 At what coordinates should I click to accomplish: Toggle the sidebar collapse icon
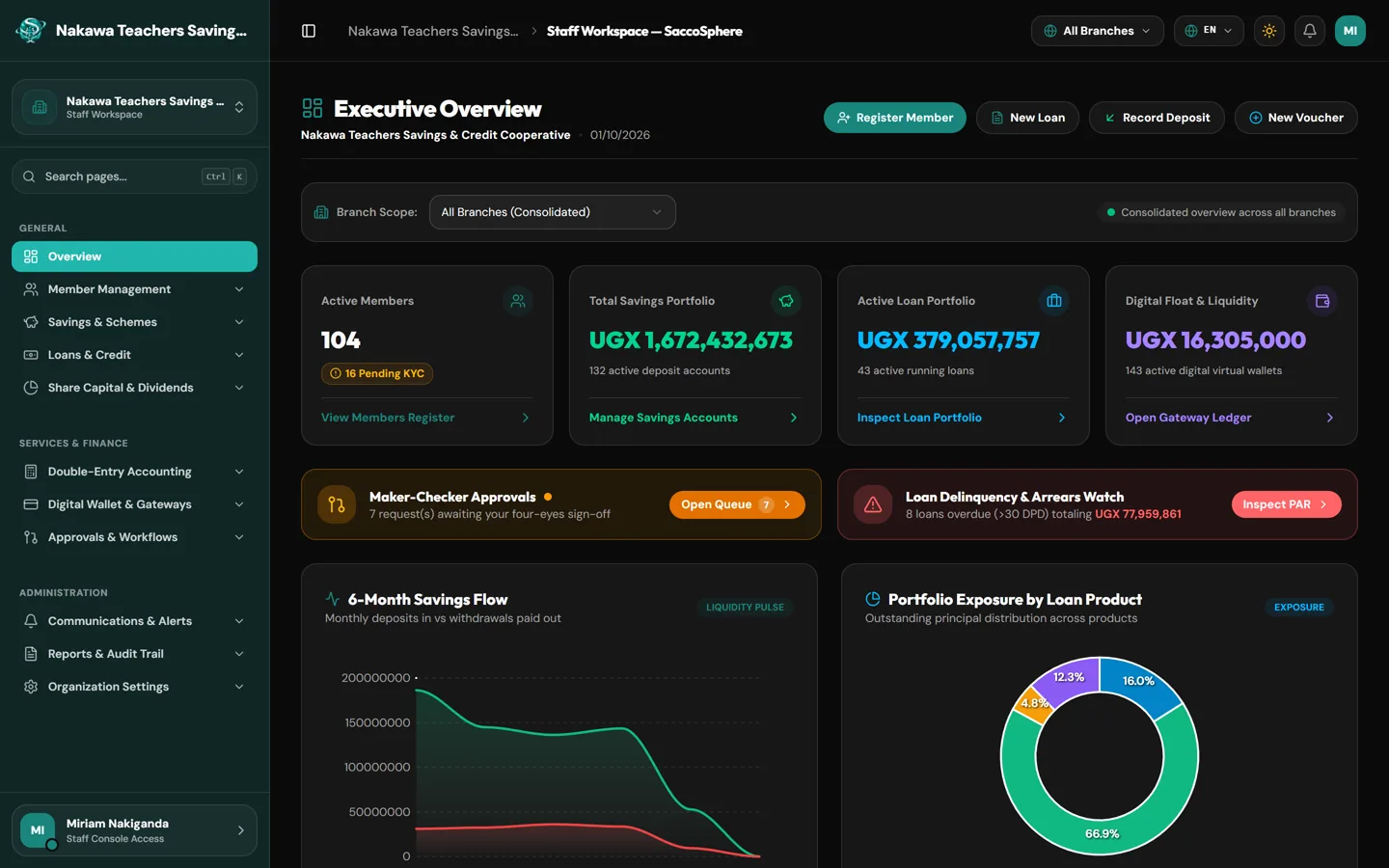click(309, 31)
